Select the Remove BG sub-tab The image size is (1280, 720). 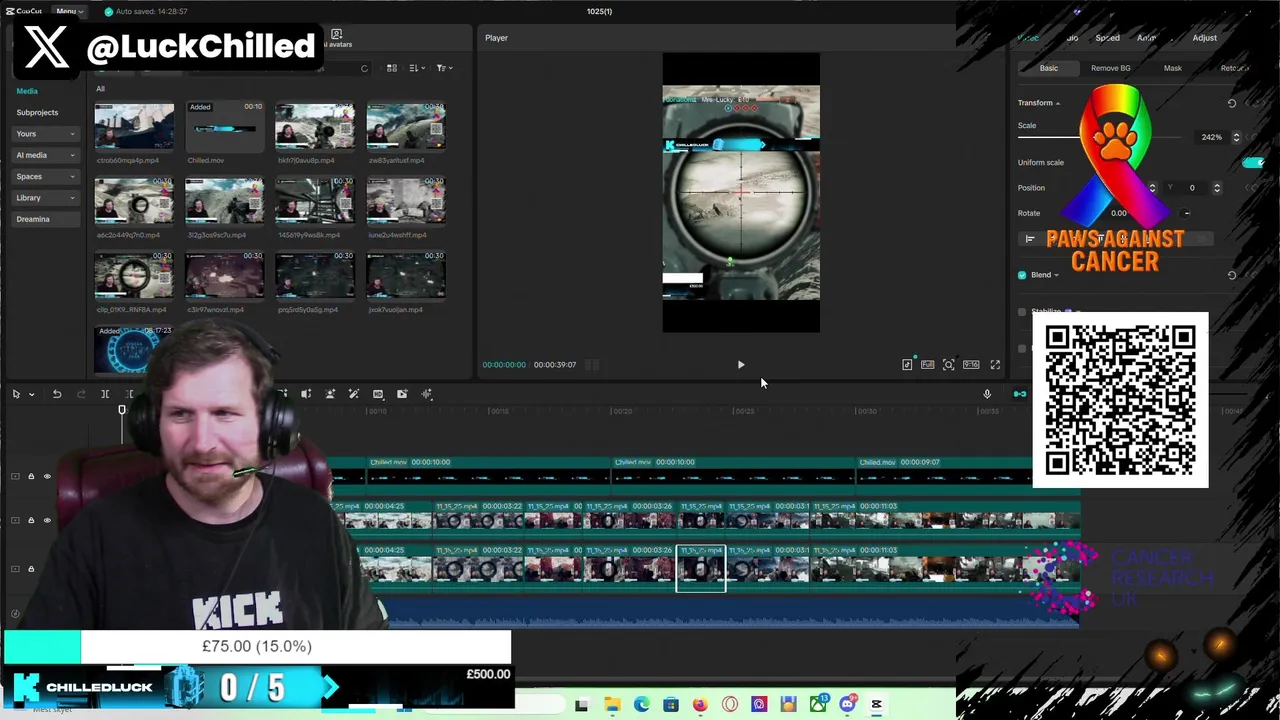tap(1110, 68)
